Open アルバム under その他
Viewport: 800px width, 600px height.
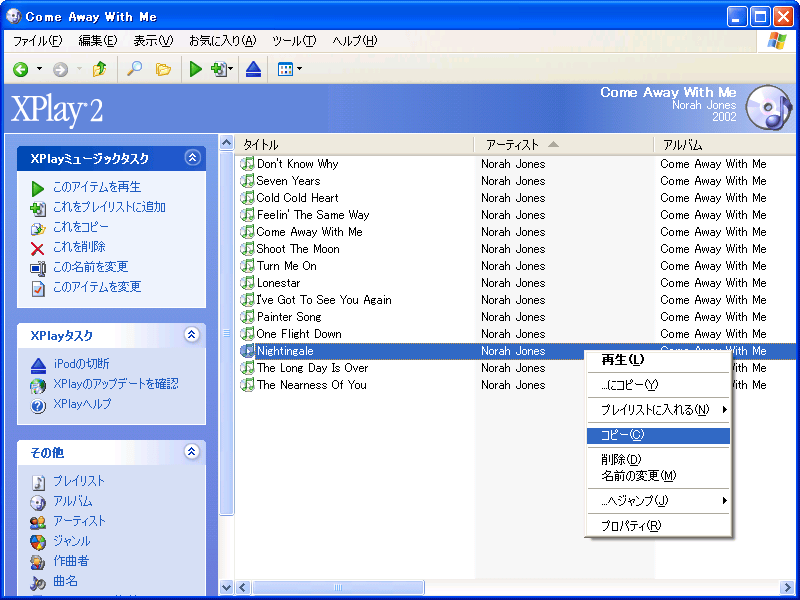point(73,502)
